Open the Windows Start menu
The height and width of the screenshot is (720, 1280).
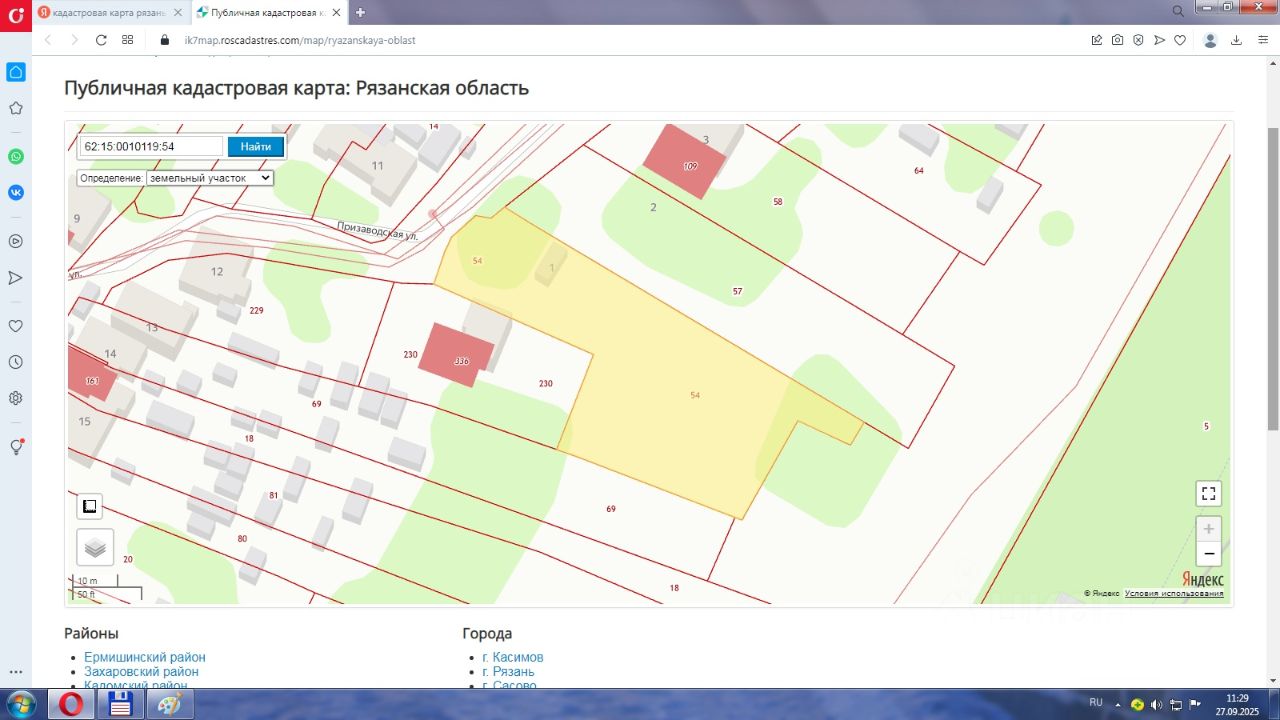pos(21,703)
